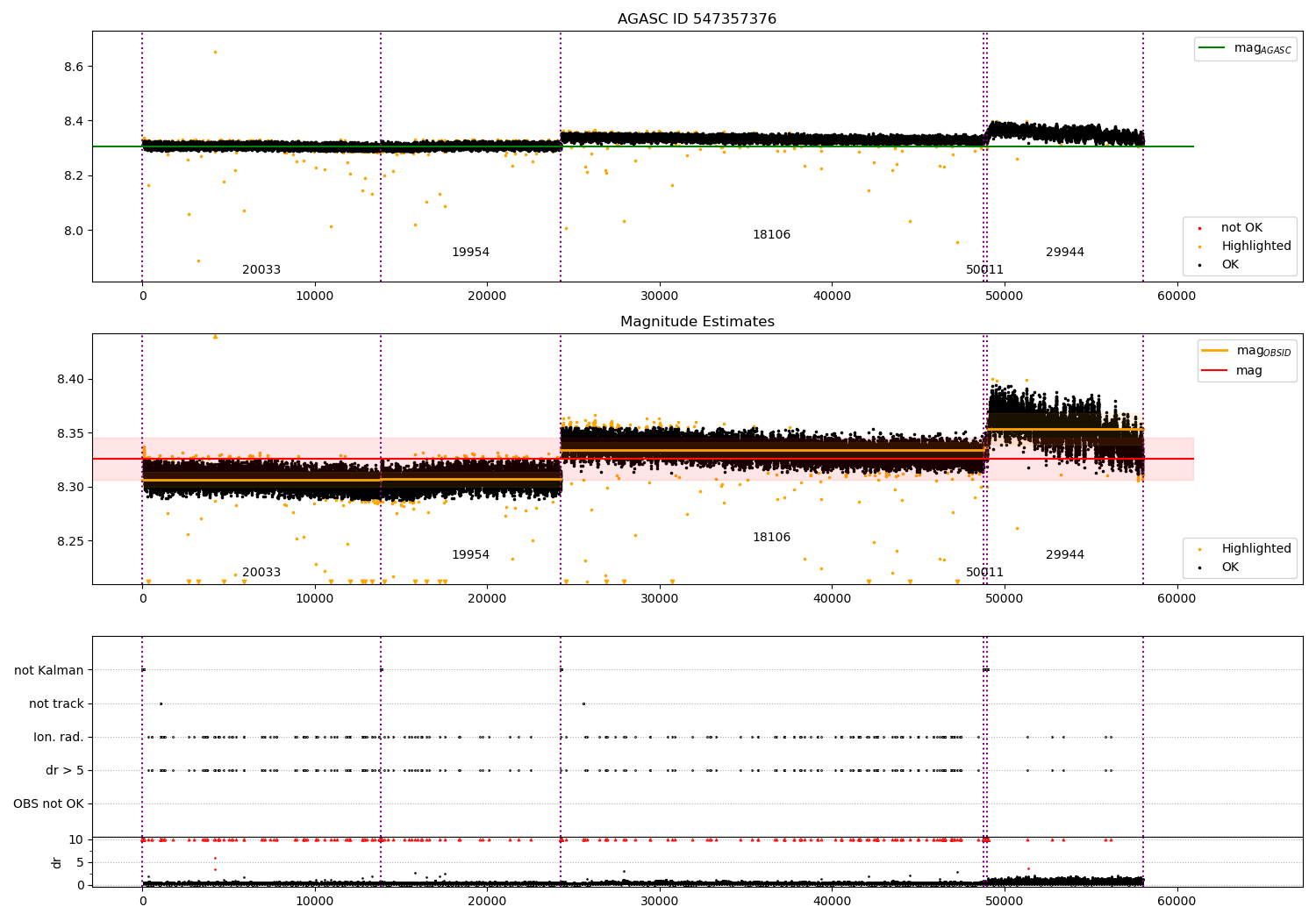Click the 40000 x-axis tick of the bottom plot
The width and height of the screenshot is (1316, 921).
[832, 902]
